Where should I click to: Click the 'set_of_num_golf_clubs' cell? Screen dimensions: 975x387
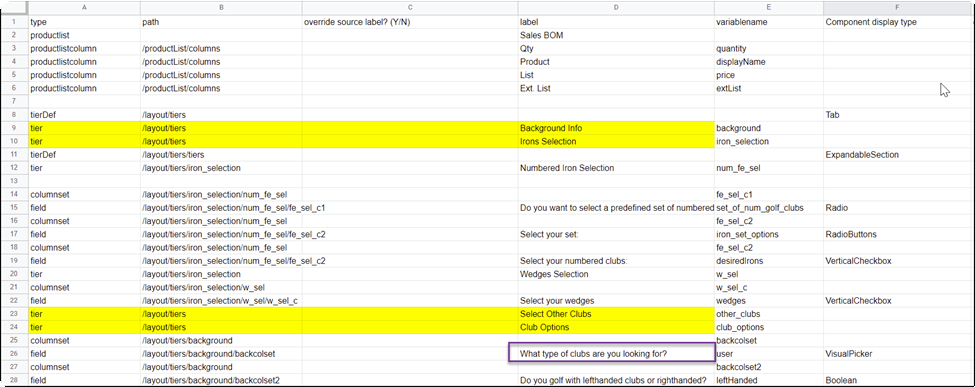(769, 208)
